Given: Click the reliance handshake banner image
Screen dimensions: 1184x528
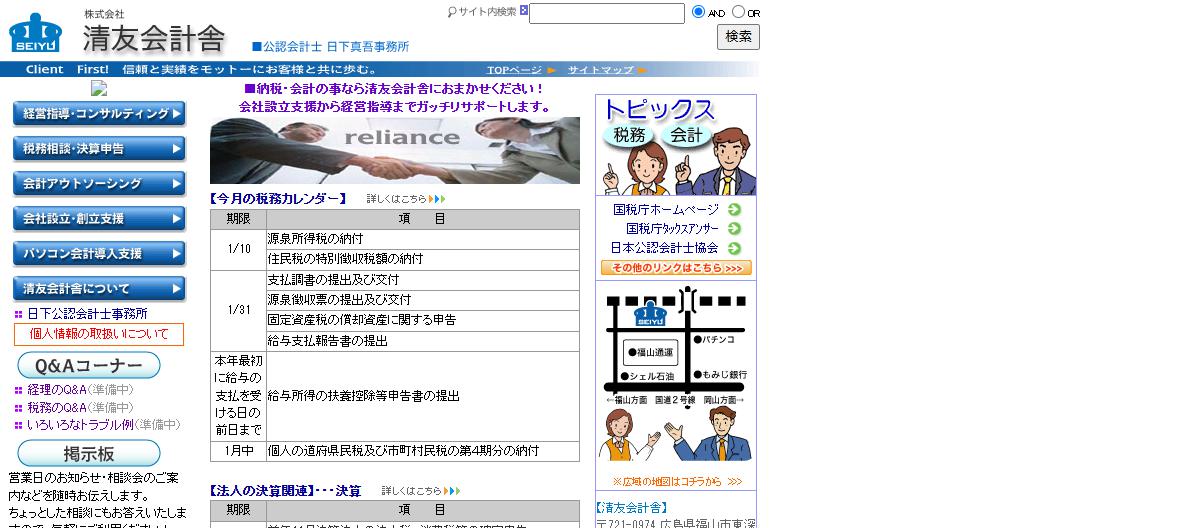Looking at the screenshot, I should 395,150.
